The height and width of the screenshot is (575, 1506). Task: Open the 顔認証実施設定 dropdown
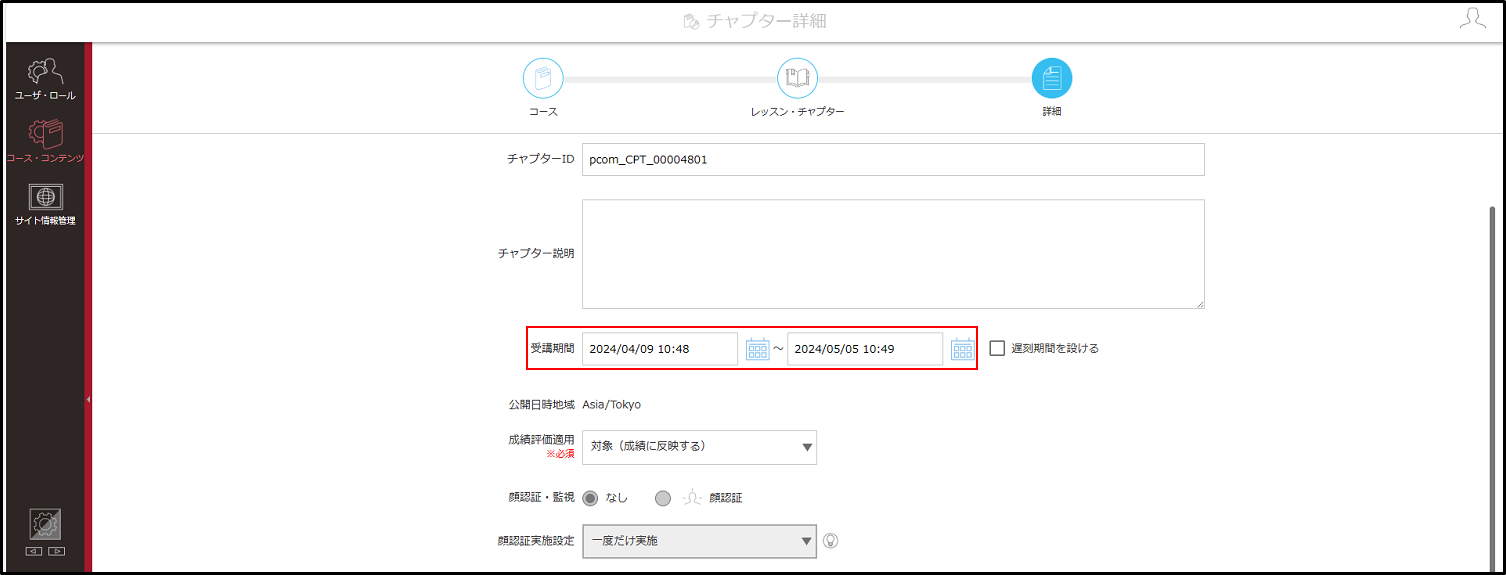click(699, 541)
